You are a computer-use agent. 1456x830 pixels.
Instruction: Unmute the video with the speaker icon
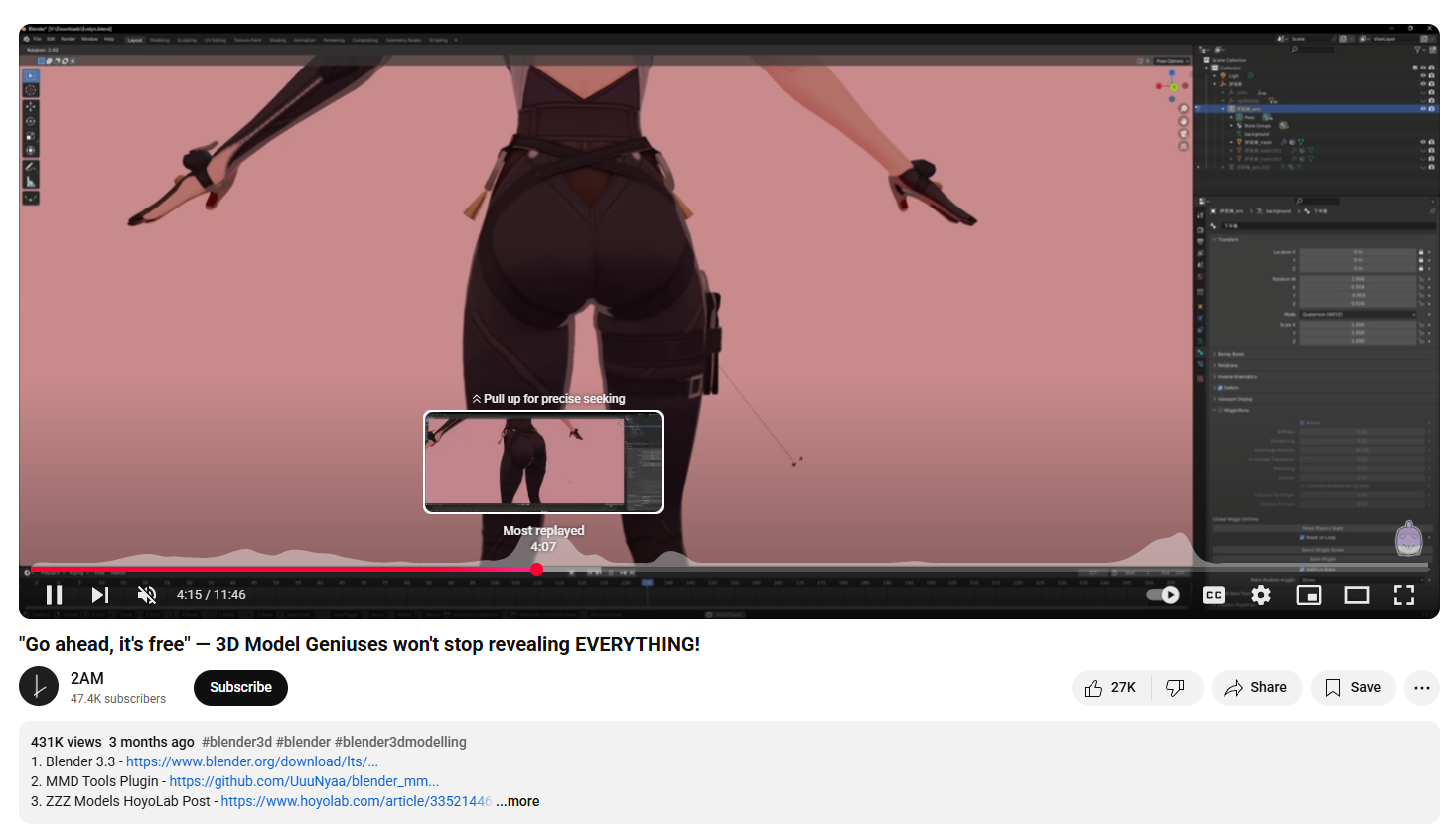(x=147, y=595)
